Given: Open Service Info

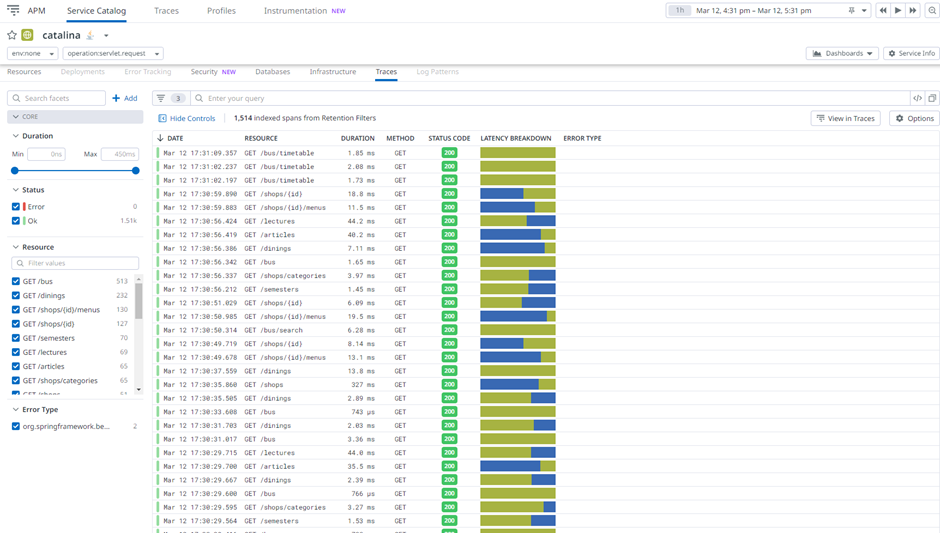Looking at the screenshot, I should [911, 53].
